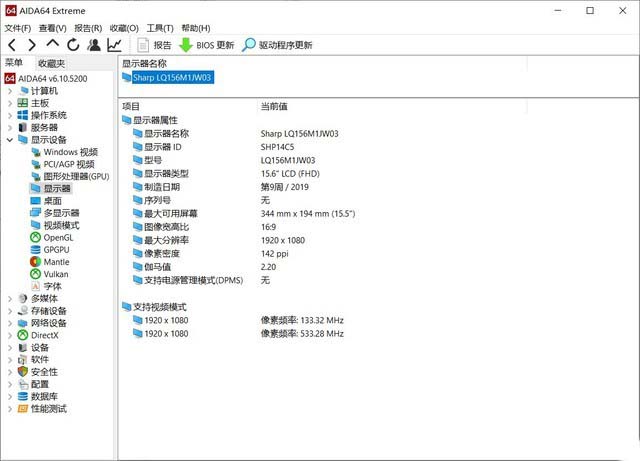640x461 pixels.
Task: Select 显示器 tree item
Action: pyautogui.click(x=57, y=189)
